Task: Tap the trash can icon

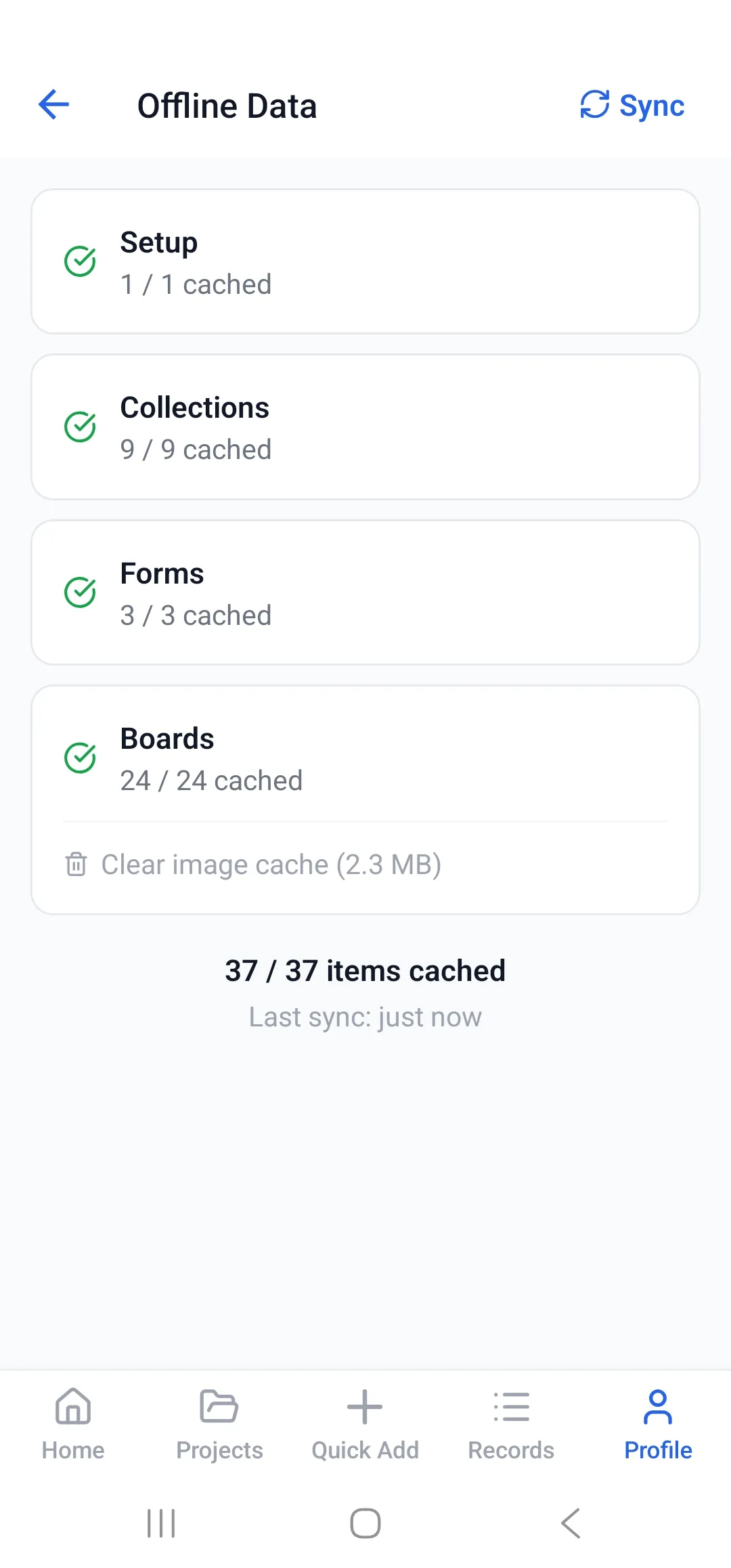Action: point(76,865)
